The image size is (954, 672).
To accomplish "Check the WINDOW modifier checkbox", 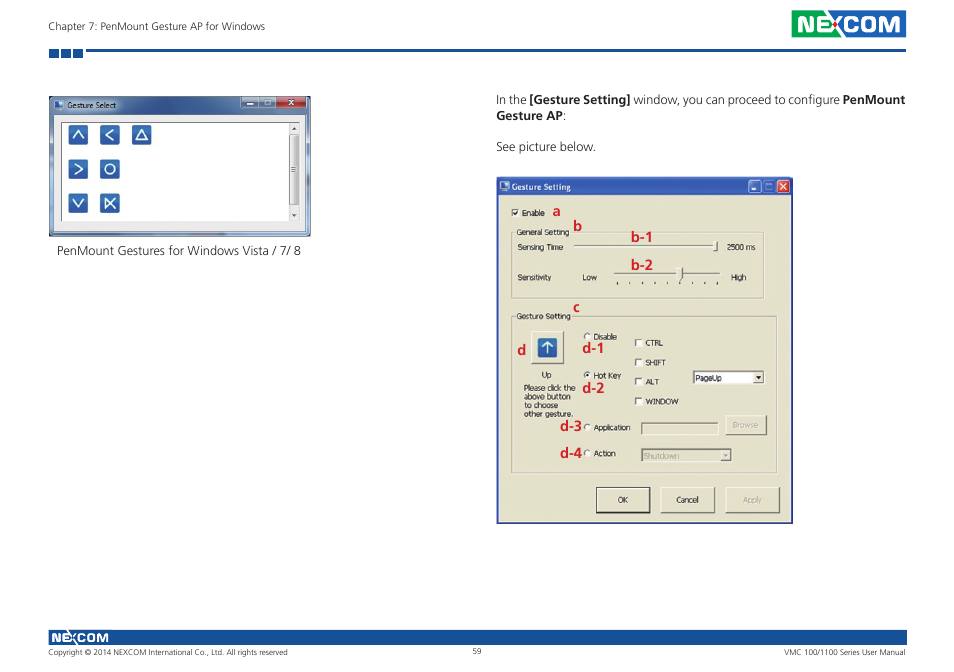I will point(638,401).
